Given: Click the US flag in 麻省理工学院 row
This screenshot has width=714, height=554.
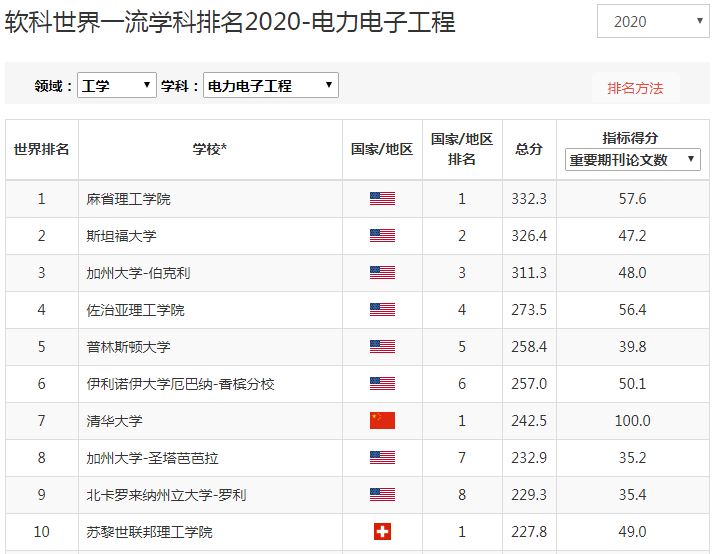Looking at the screenshot, I should (382, 199).
